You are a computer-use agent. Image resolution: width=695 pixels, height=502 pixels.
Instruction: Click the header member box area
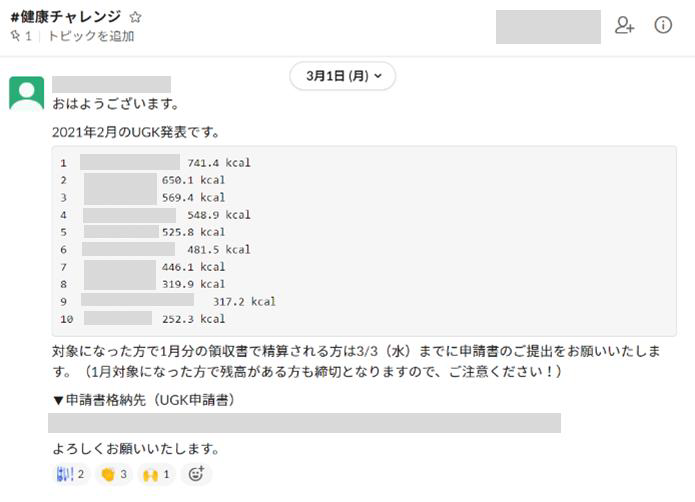[548, 27]
